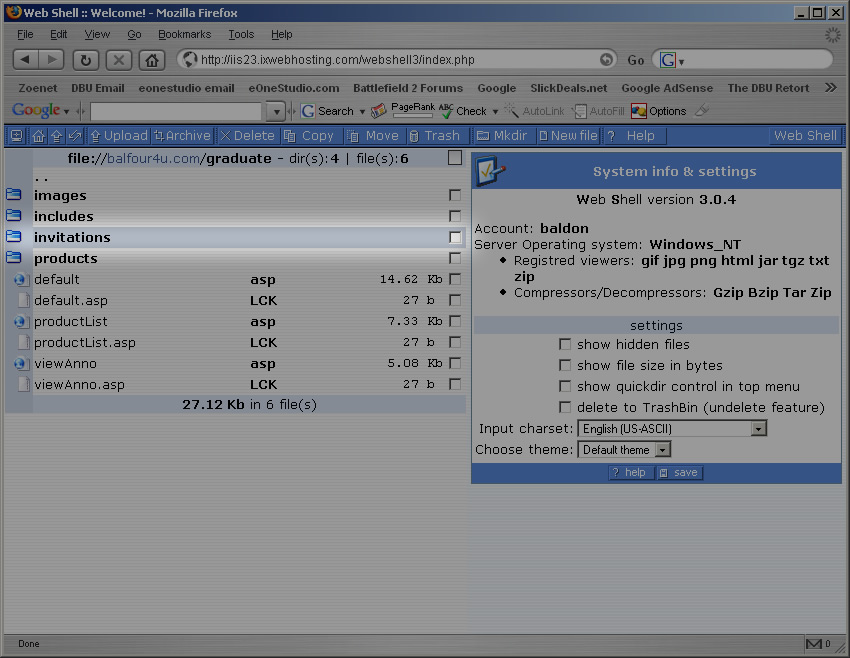850x658 pixels.
Task: Click the browser Reload button
Action: tap(85, 60)
